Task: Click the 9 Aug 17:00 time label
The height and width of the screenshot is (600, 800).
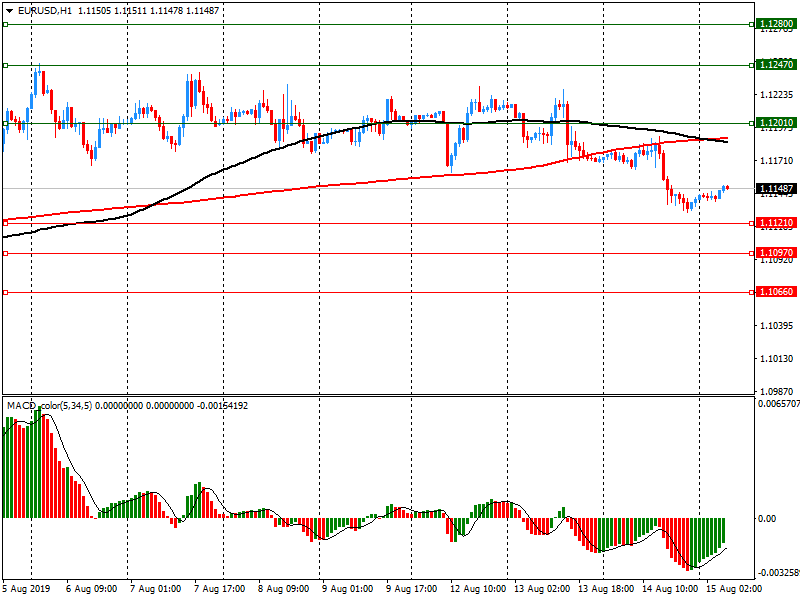Action: coord(411,589)
